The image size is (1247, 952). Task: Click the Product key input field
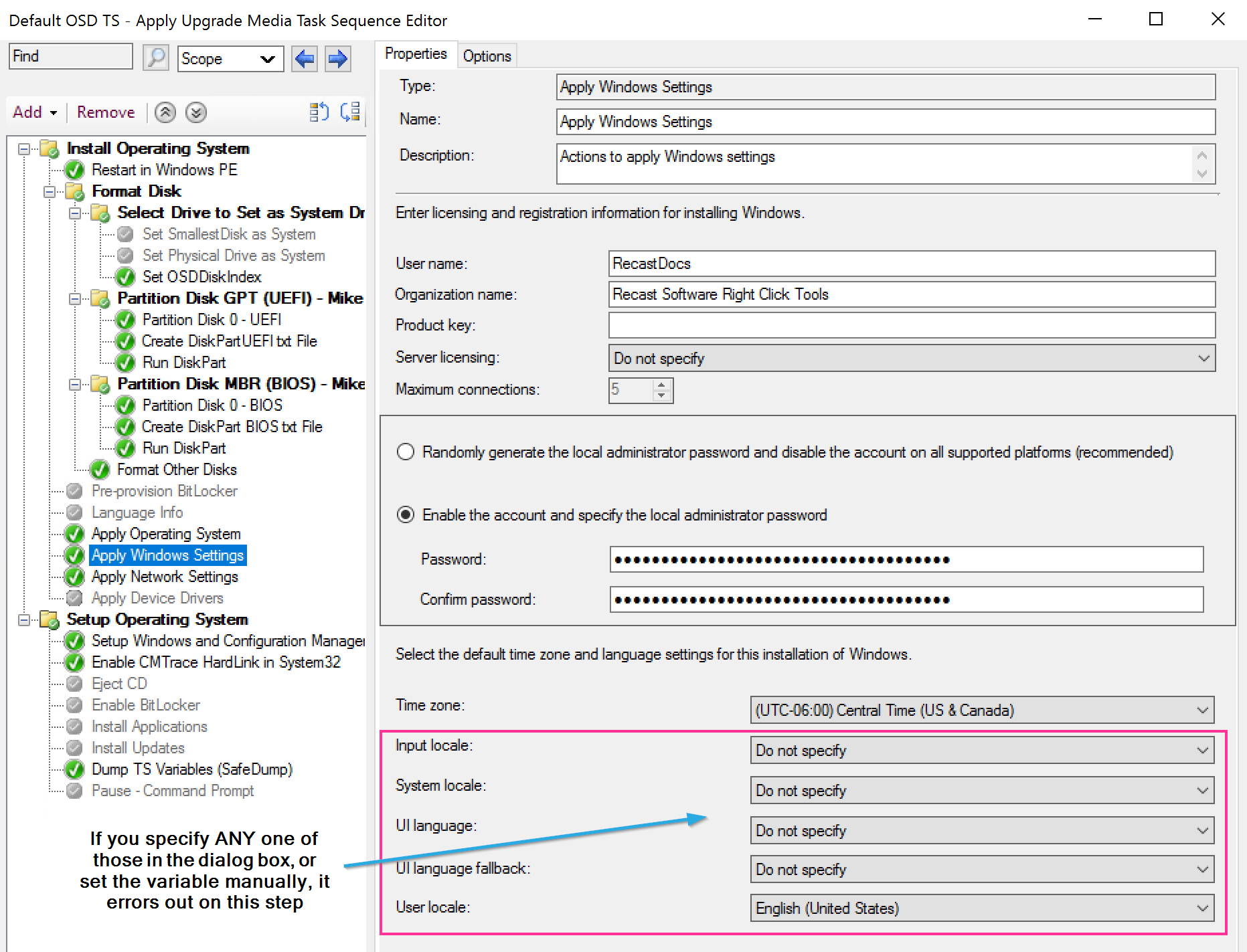pyautogui.click(x=911, y=326)
